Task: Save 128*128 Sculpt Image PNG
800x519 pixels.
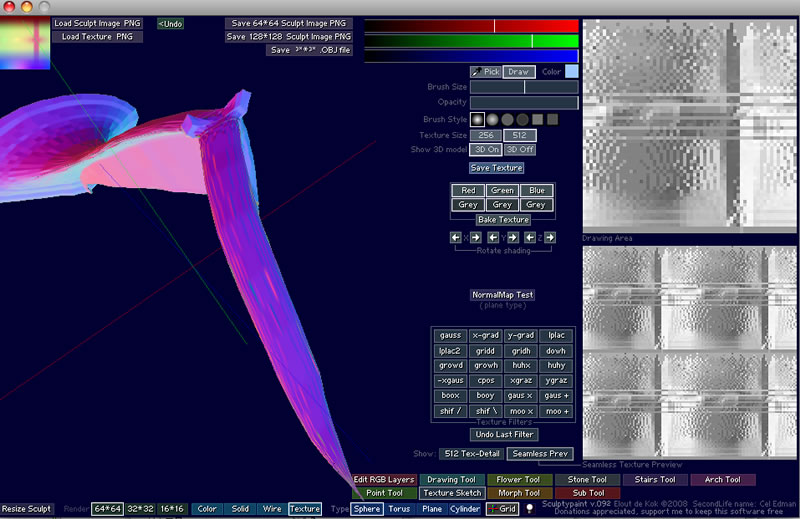Action: pos(289,37)
